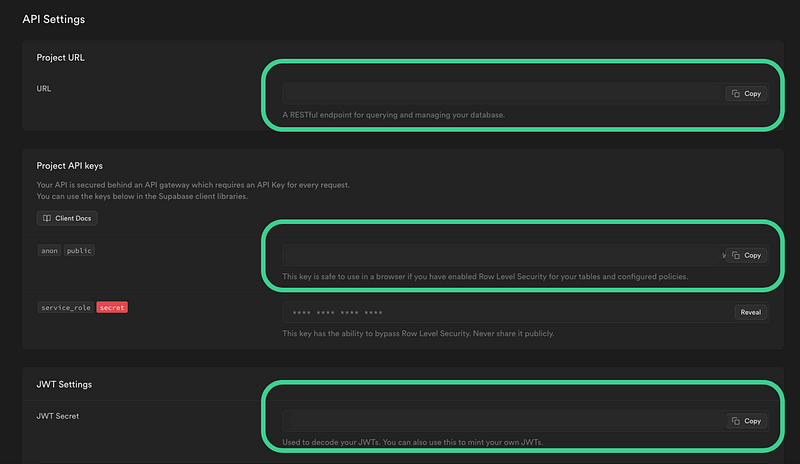Copy the Project URL
800x464 pixels.
point(746,93)
